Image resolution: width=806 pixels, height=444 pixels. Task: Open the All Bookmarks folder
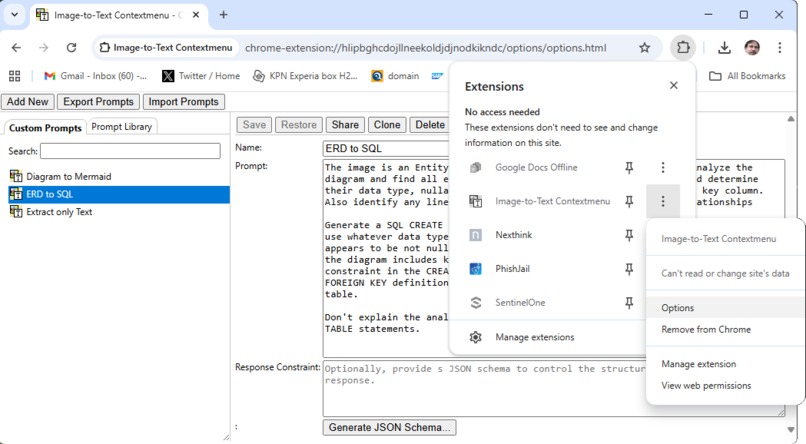[747, 76]
